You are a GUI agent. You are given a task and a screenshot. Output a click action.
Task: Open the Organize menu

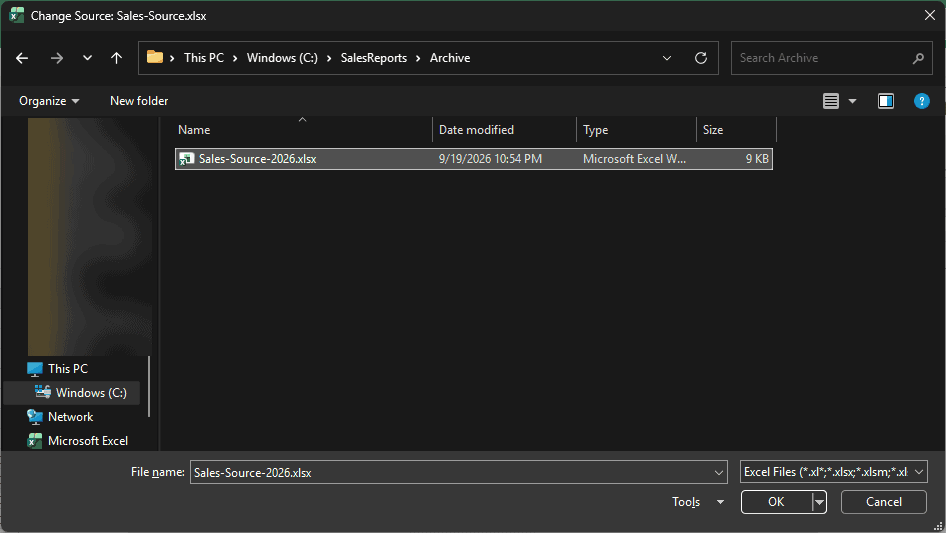49,101
